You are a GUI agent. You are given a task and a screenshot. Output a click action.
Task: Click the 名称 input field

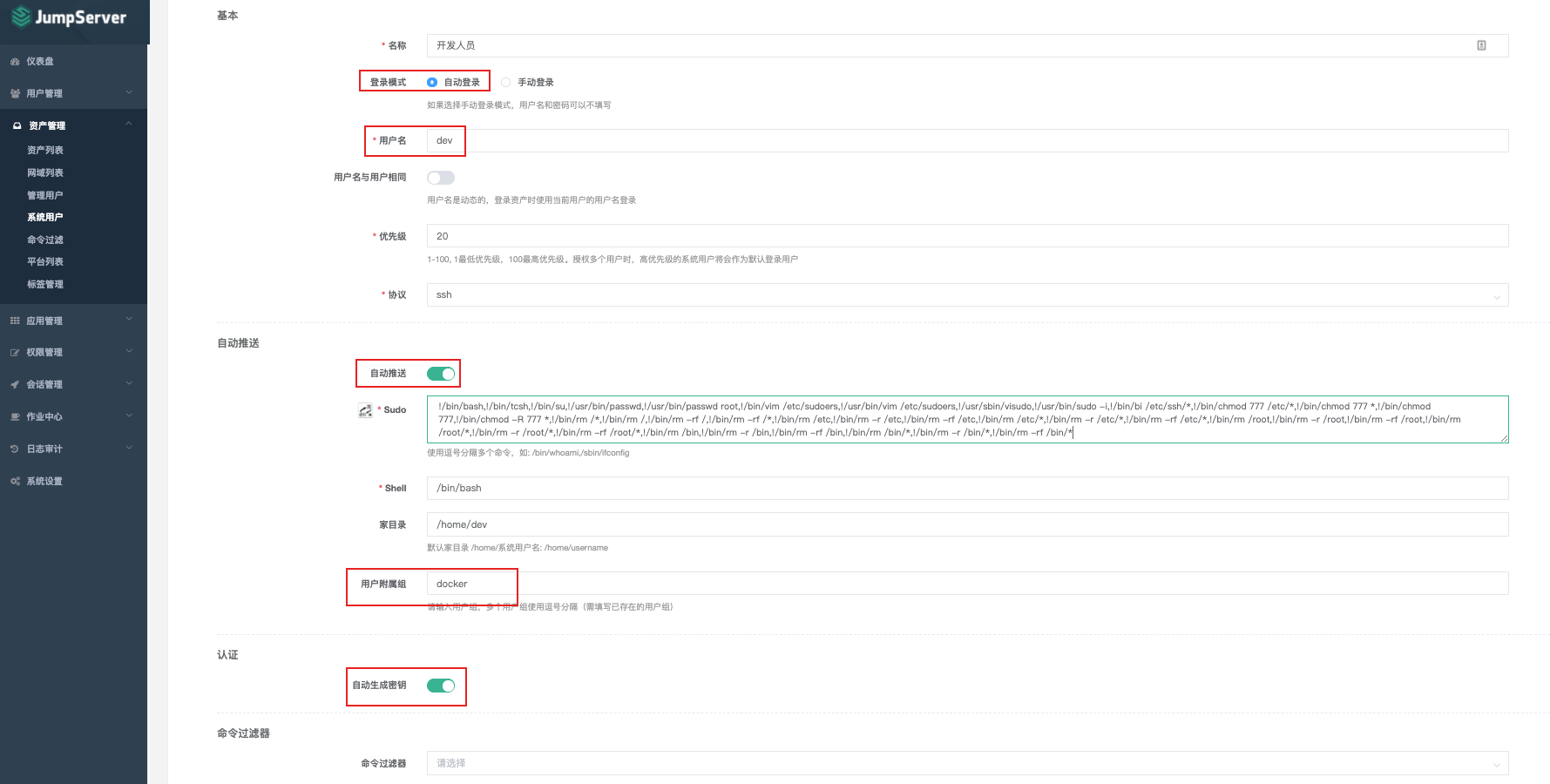pos(967,45)
